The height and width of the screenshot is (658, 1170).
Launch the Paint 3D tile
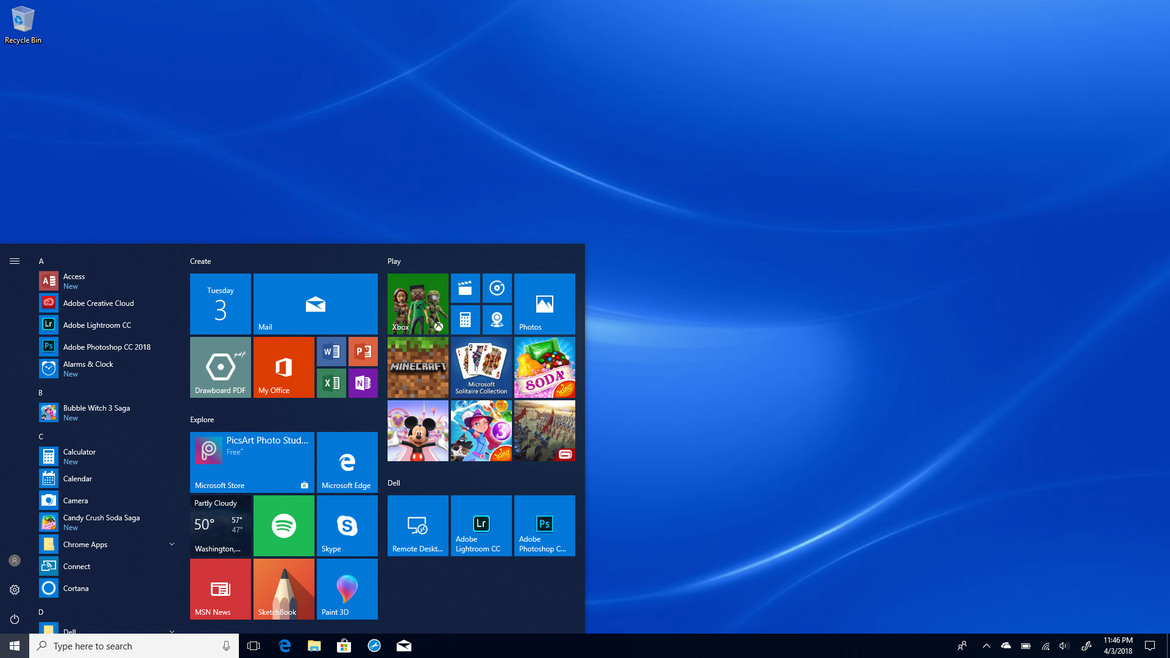pos(347,589)
